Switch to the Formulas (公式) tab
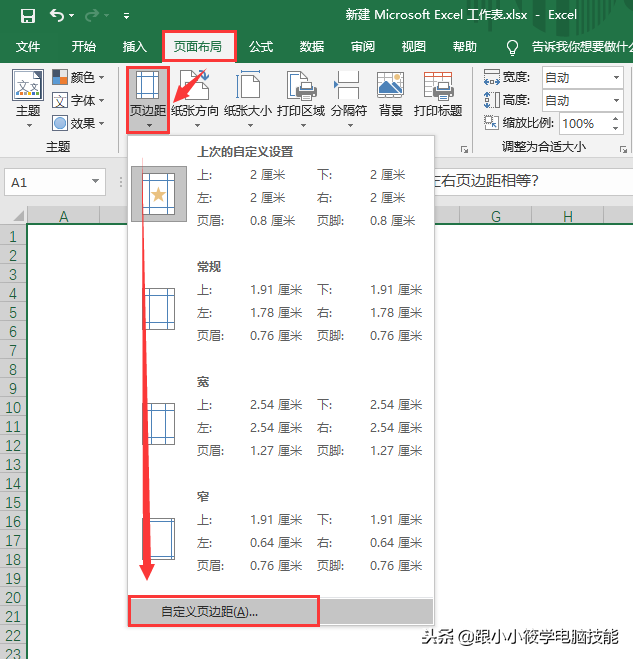633x659 pixels. [261, 46]
